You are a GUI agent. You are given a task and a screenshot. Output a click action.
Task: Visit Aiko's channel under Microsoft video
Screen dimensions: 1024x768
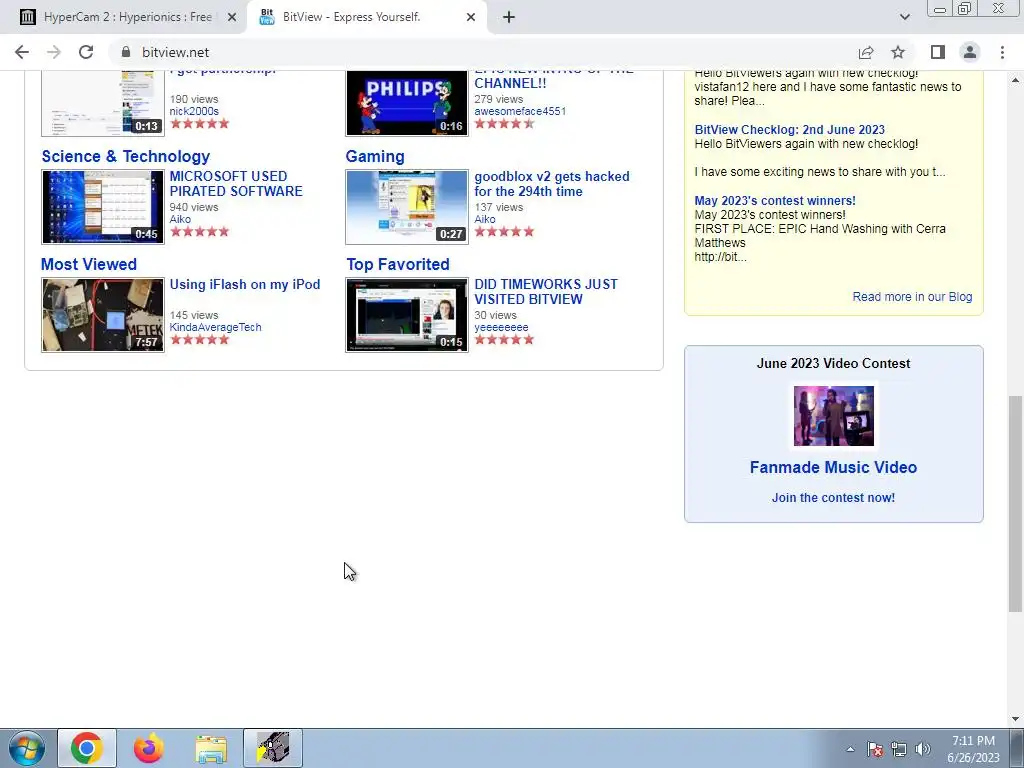tap(180, 219)
